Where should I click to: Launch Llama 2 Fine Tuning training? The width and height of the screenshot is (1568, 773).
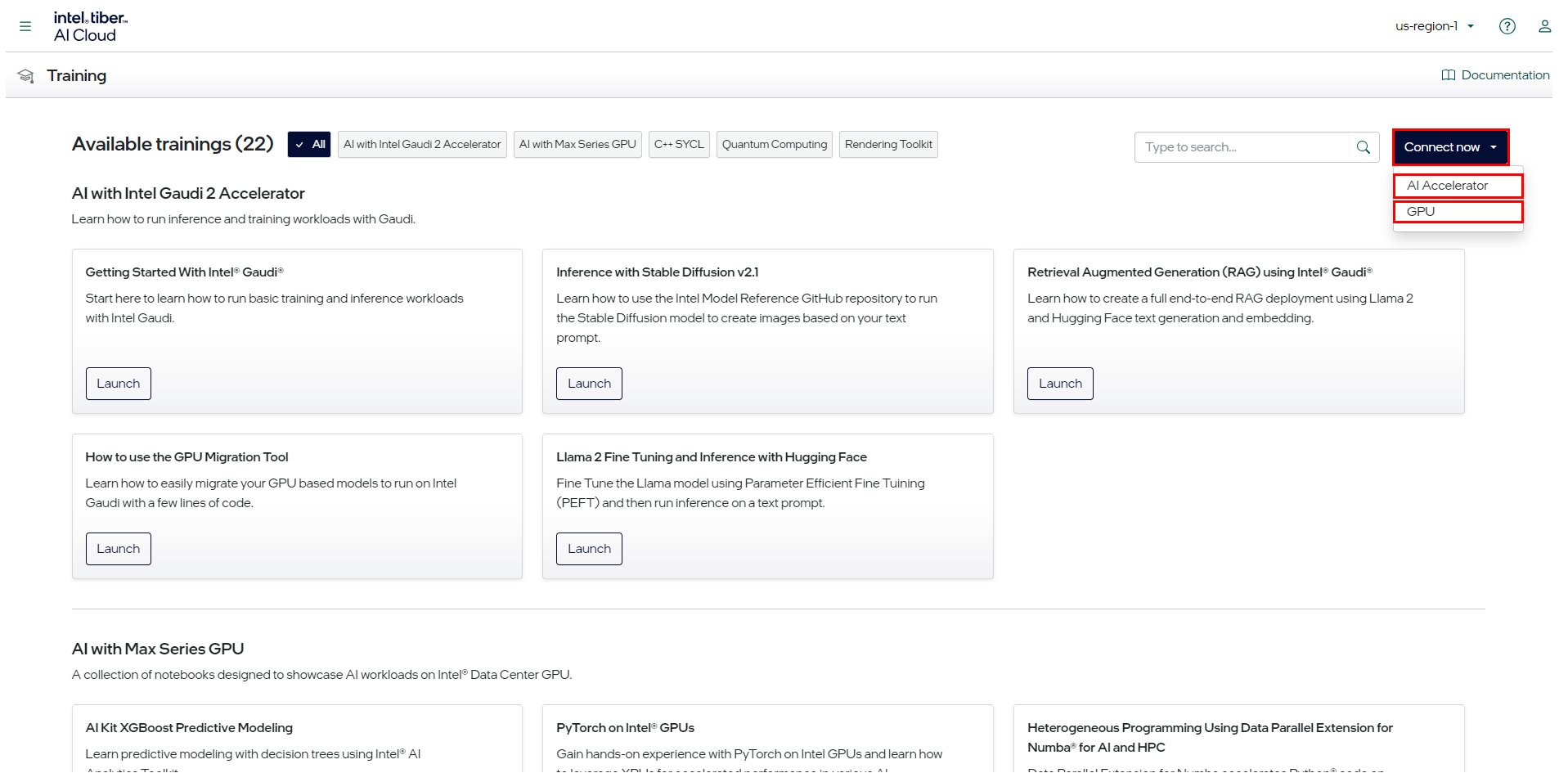(x=589, y=549)
